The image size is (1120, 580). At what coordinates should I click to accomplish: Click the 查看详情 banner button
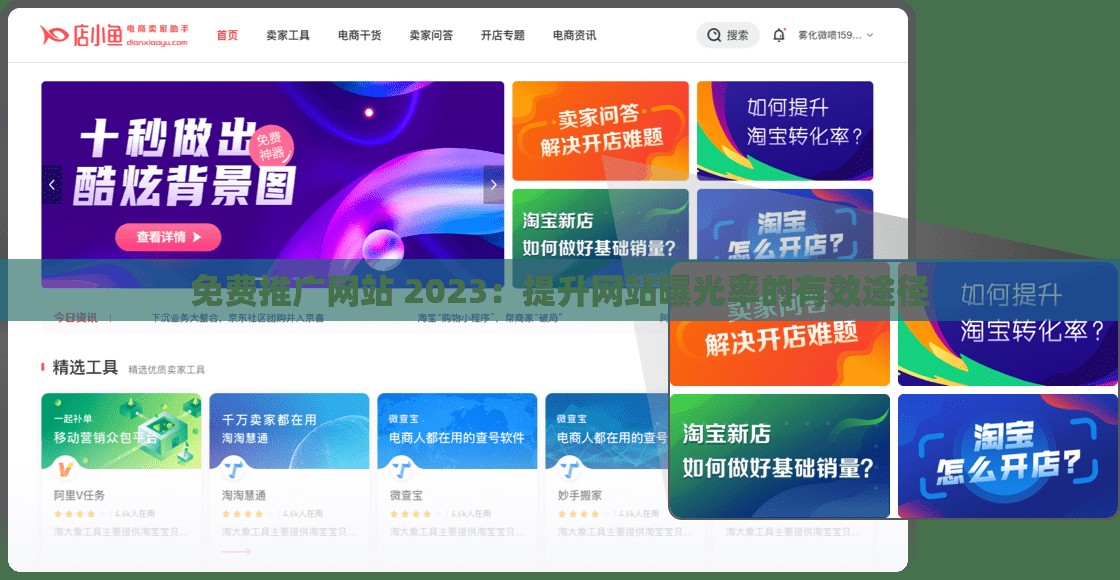[x=166, y=238]
